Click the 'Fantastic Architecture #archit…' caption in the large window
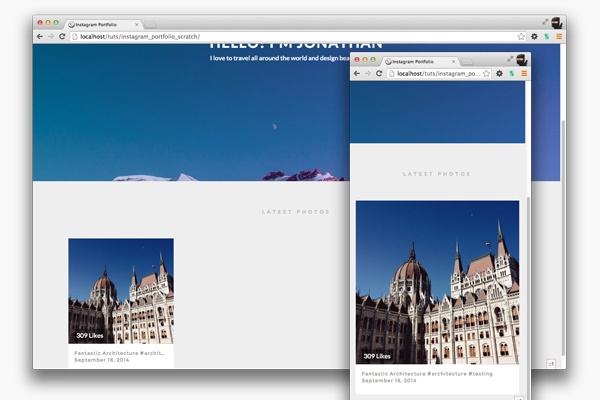This screenshot has width=600, height=400. point(119,353)
